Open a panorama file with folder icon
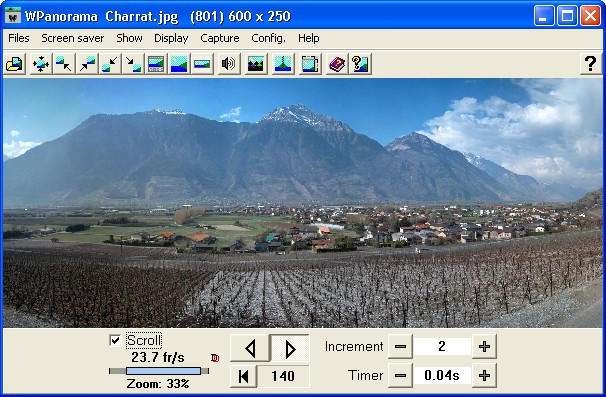 pyautogui.click(x=15, y=64)
